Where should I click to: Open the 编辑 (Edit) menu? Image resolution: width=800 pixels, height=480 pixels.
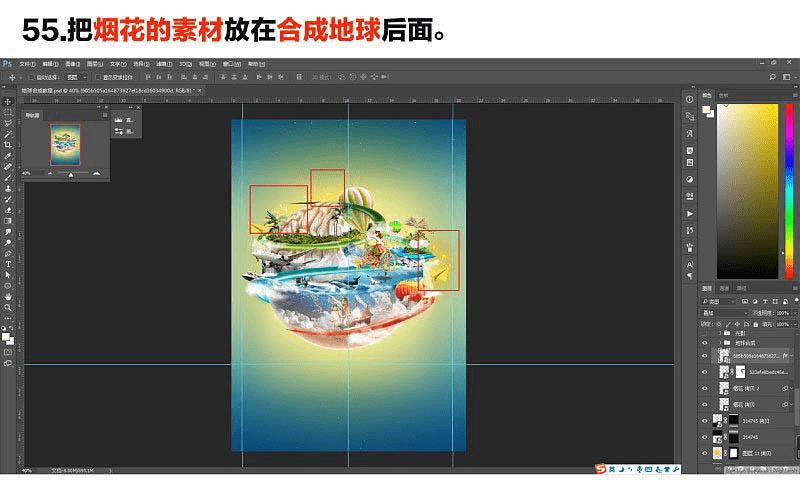50,64
